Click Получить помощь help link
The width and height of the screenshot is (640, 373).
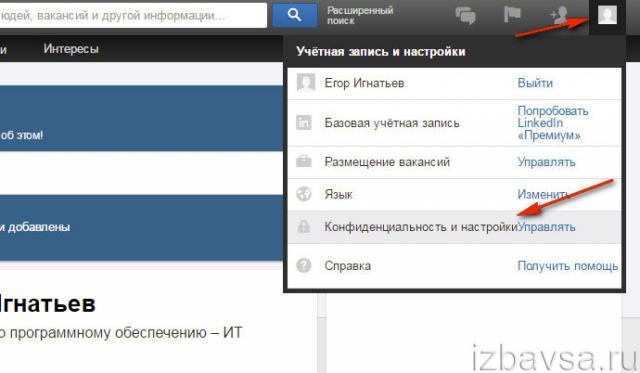568,266
